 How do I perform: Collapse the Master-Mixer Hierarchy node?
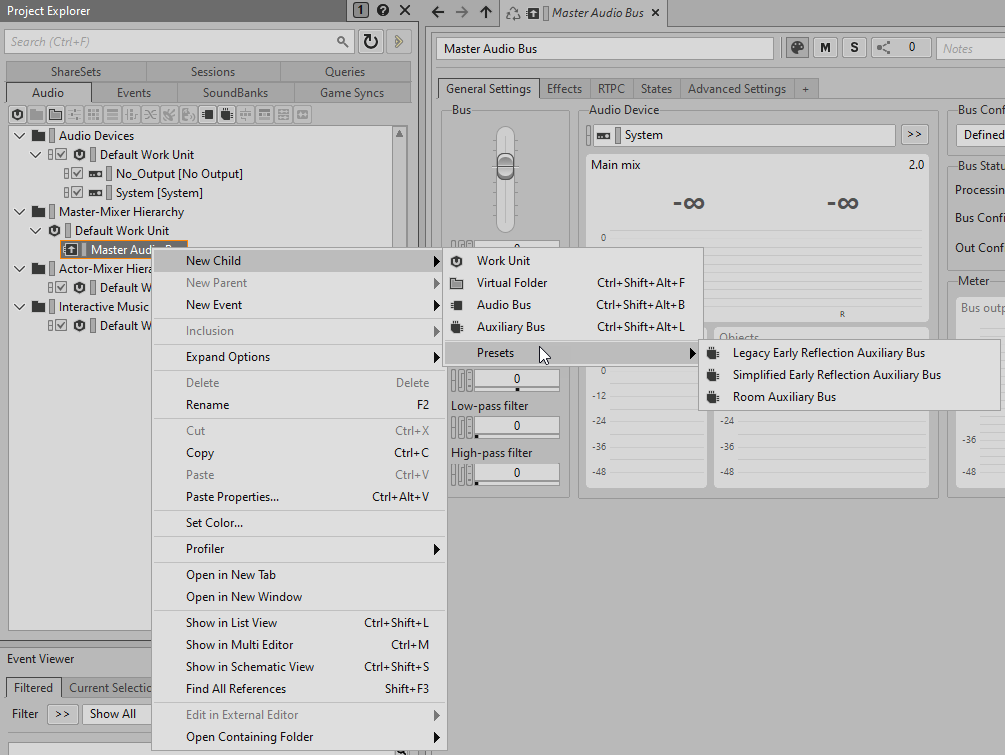(x=19, y=212)
